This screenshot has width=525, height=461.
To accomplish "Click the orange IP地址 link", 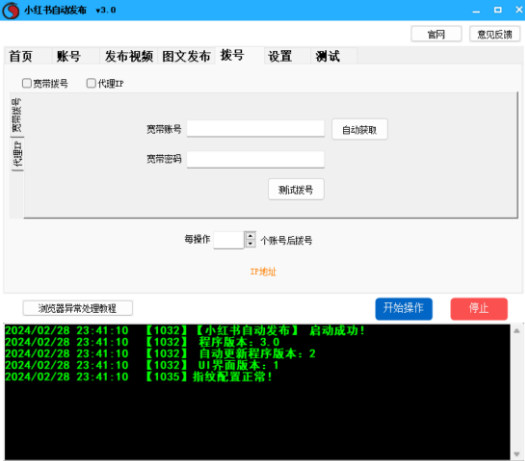I will tap(263, 272).
